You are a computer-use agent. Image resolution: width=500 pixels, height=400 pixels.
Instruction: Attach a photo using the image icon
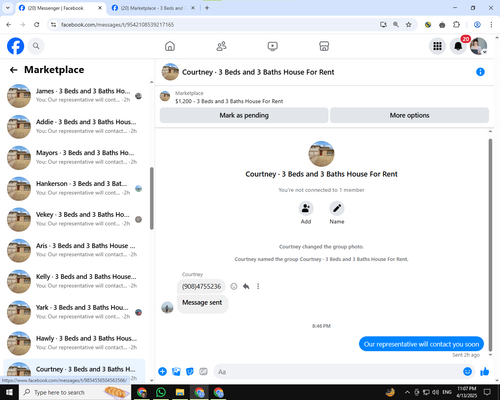176,371
